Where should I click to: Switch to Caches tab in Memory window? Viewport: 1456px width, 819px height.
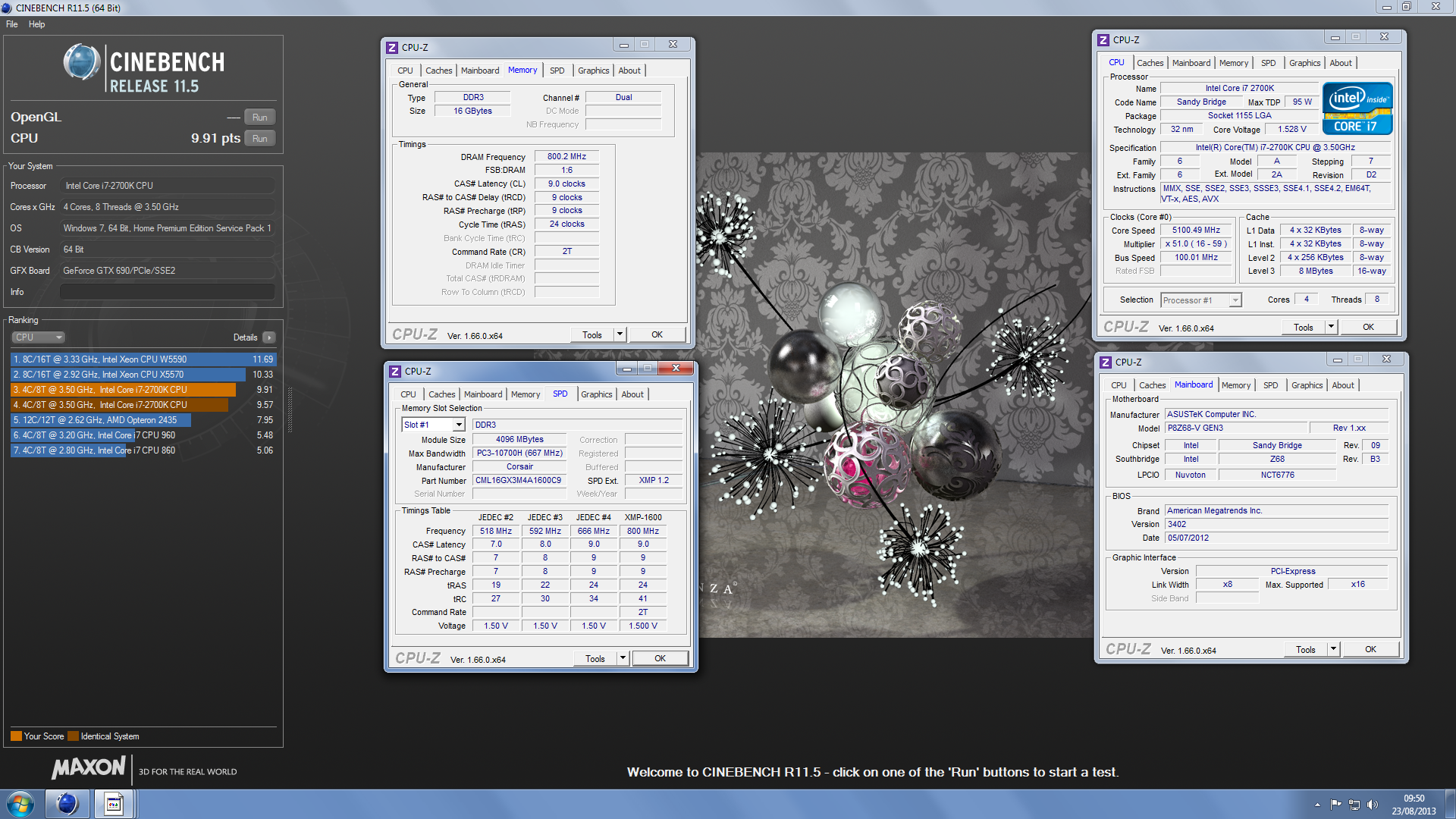click(x=438, y=71)
